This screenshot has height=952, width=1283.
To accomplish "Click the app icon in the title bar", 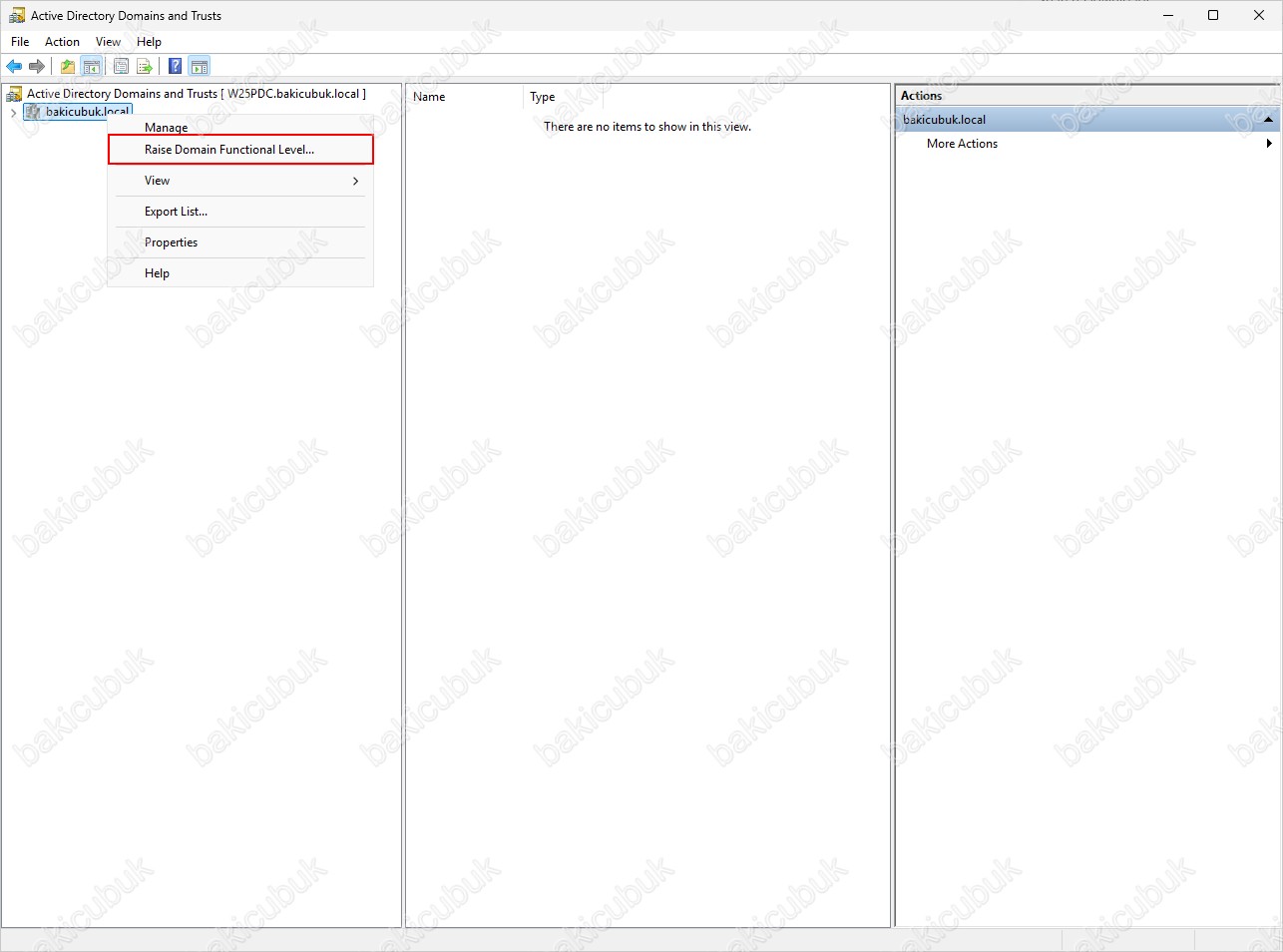I will click(17, 16).
